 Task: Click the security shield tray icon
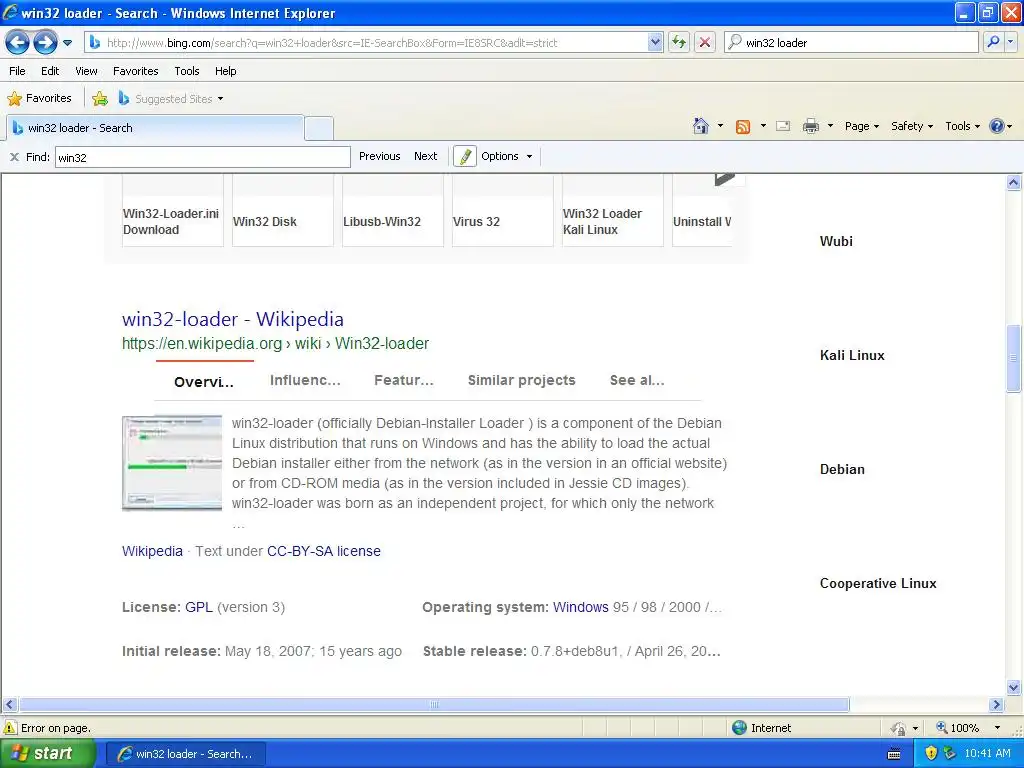[x=931, y=754]
